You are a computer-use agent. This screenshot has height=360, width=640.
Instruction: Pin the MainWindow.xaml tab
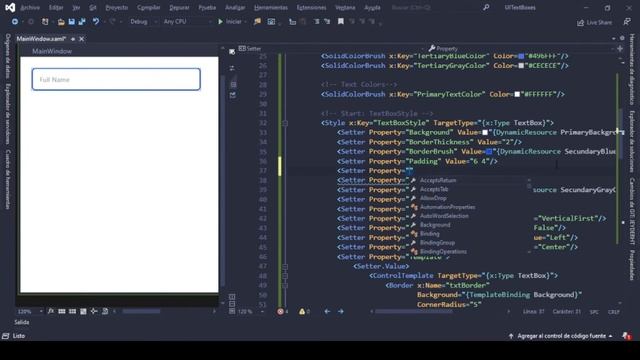73,39
